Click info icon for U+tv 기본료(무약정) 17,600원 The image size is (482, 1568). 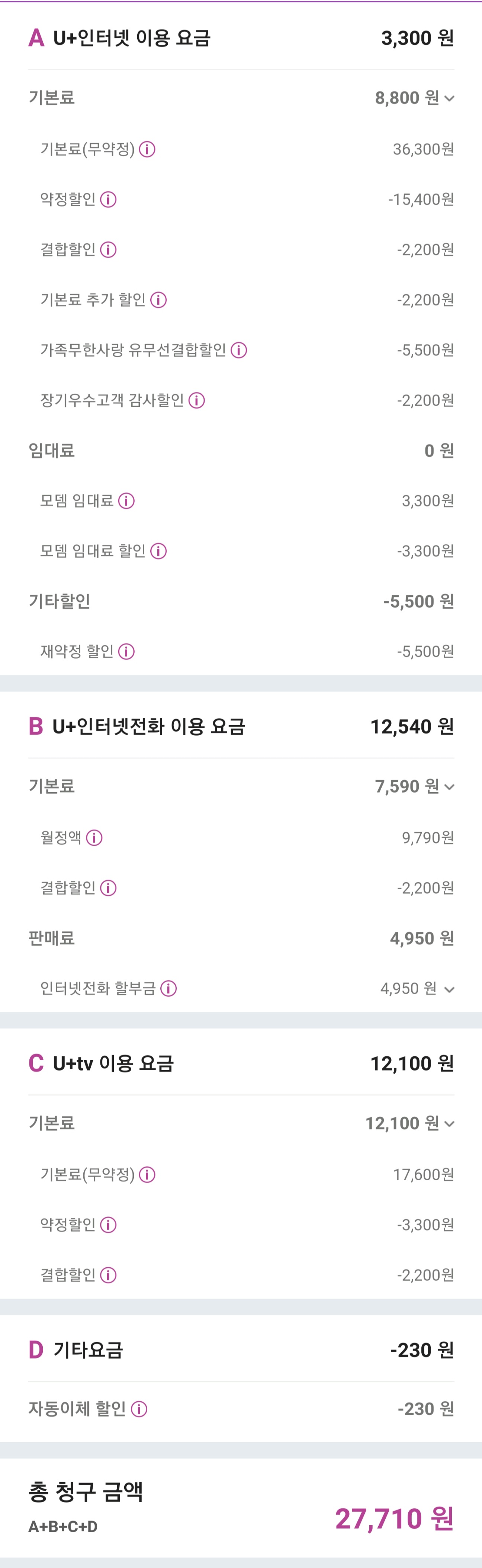[147, 1175]
